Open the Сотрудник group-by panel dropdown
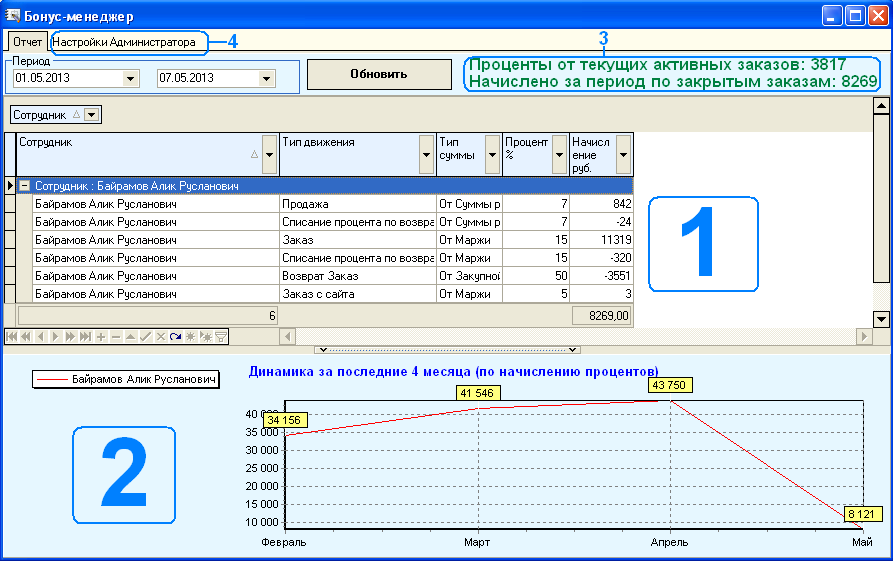Screen dimensions: 893x561 coord(92,115)
